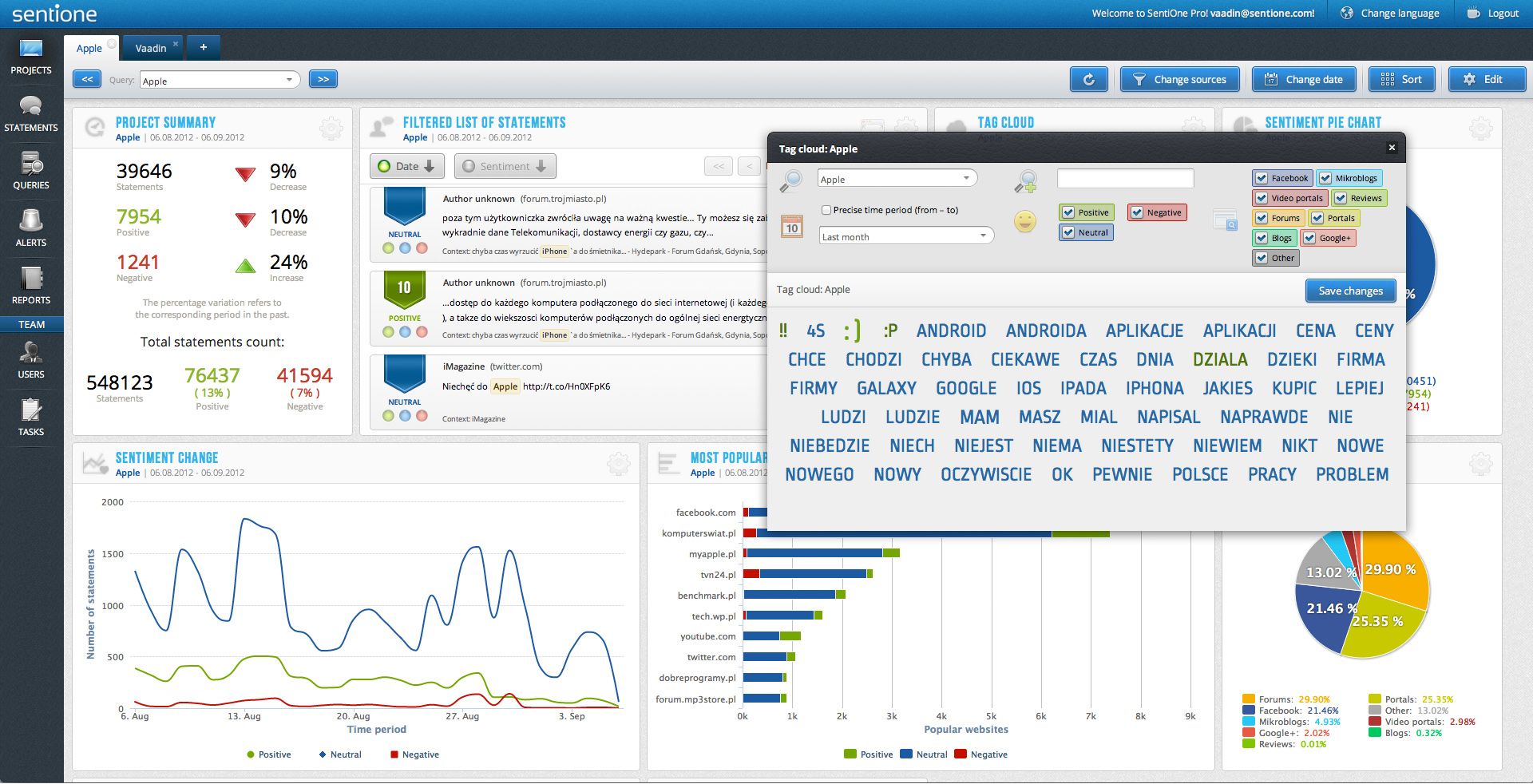The width and height of the screenshot is (1533, 784).
Task: Open the Query dropdown in toolbar
Action: (x=219, y=81)
